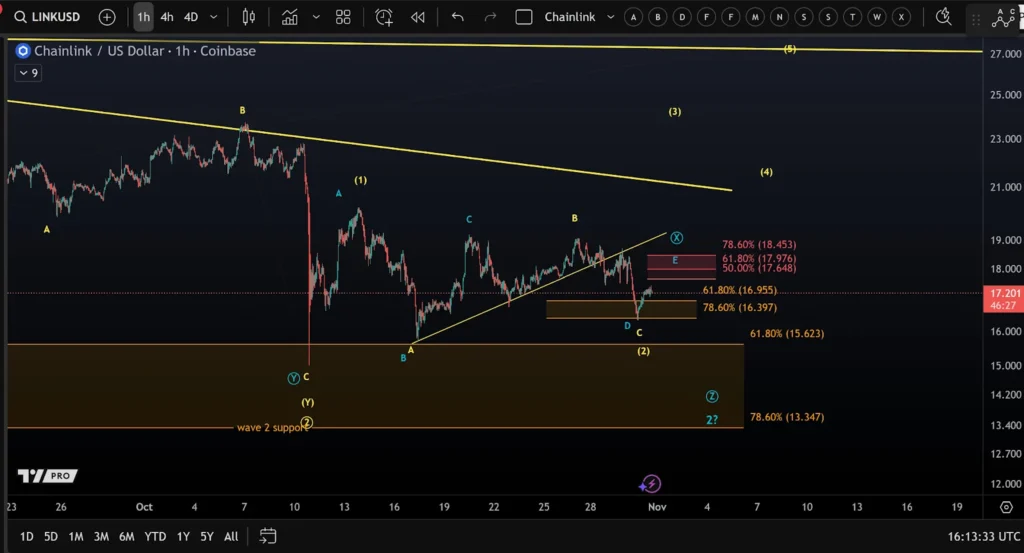Select the wave 2 support label

(x=272, y=428)
